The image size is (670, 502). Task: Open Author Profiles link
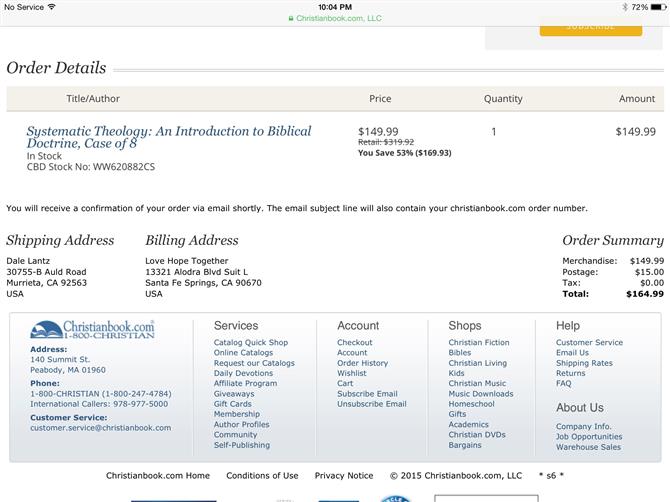tap(241, 424)
